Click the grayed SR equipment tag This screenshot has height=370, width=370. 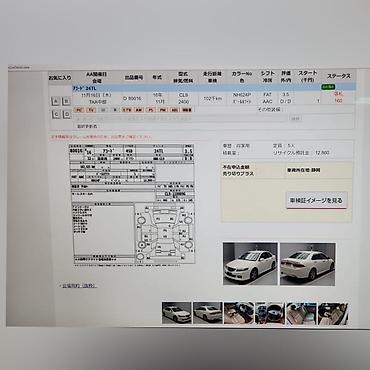[103, 110]
